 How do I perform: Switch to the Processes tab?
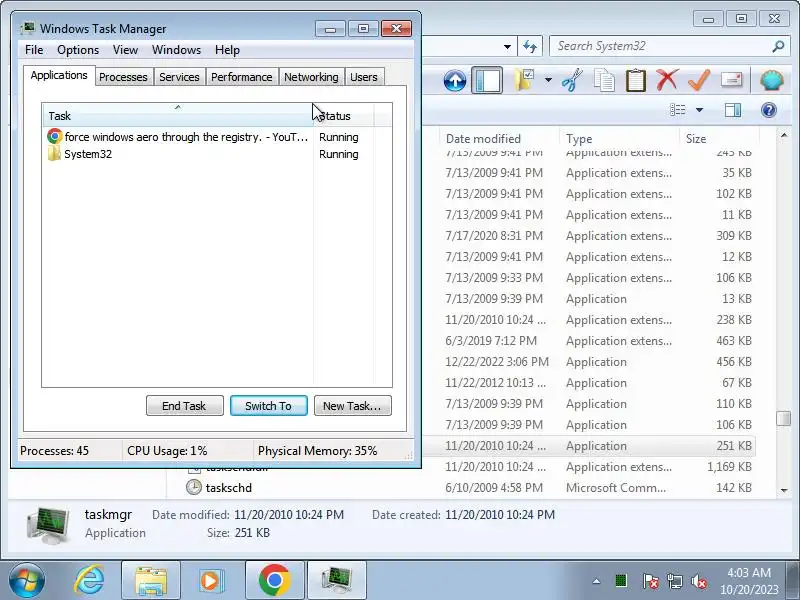(x=123, y=77)
